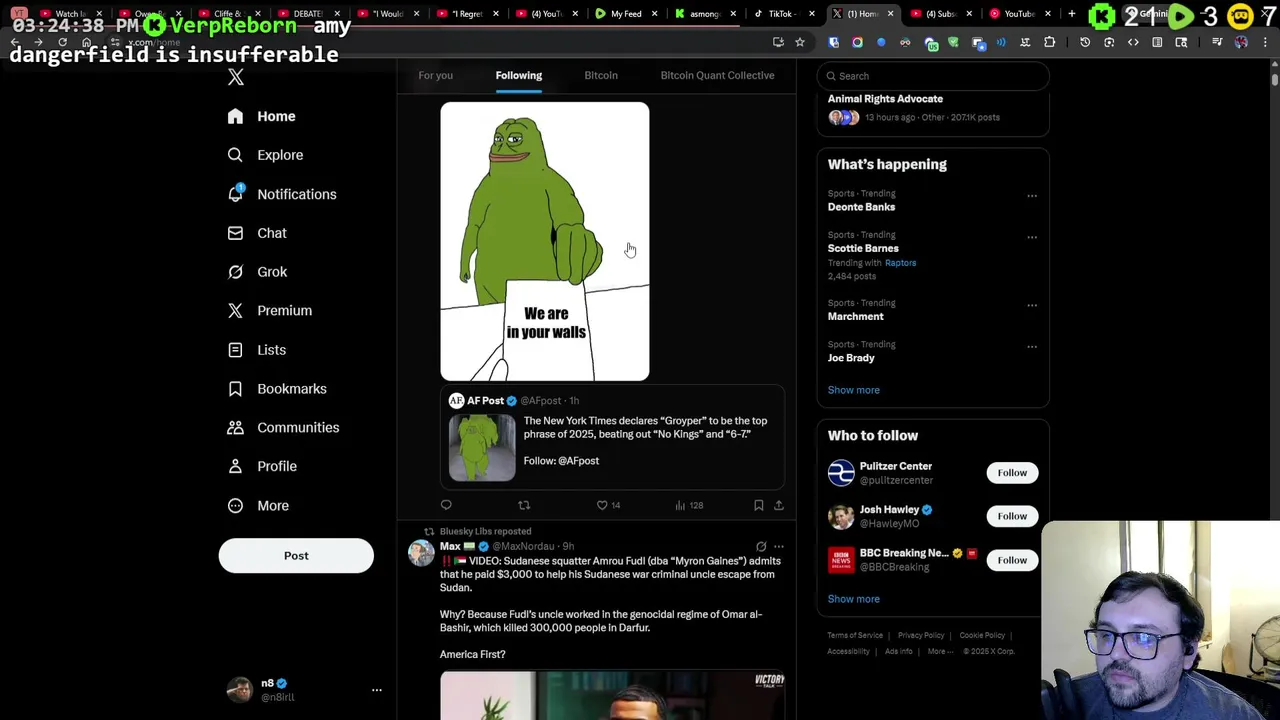The width and height of the screenshot is (1280, 720).
Task: Open the More menu in sidebar
Action: pyautogui.click(x=258, y=506)
